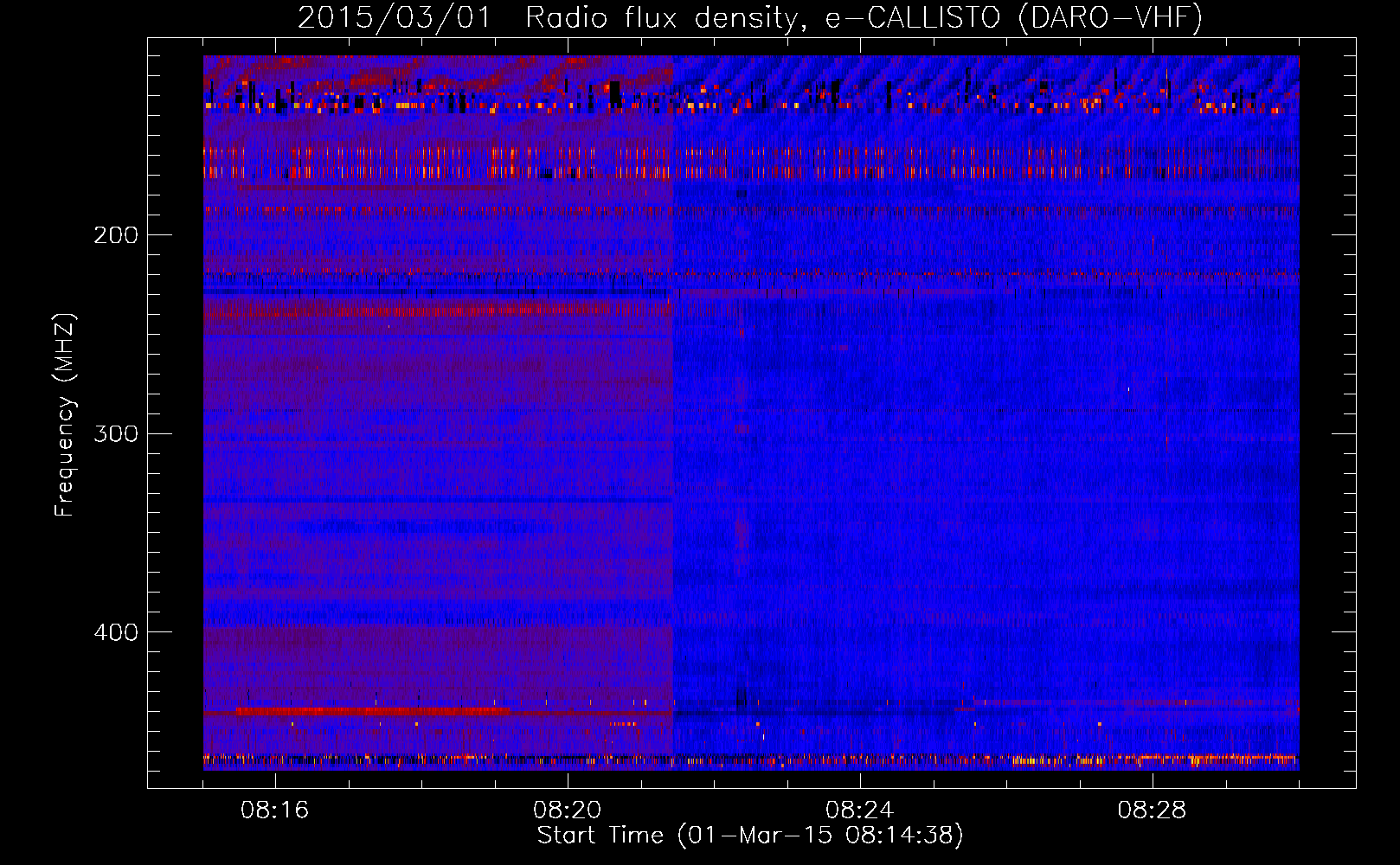Image resolution: width=1400 pixels, height=865 pixels.
Task: Click the 'Start Time (01-Mar-15 08:14:38)' label
Action: coord(750,836)
